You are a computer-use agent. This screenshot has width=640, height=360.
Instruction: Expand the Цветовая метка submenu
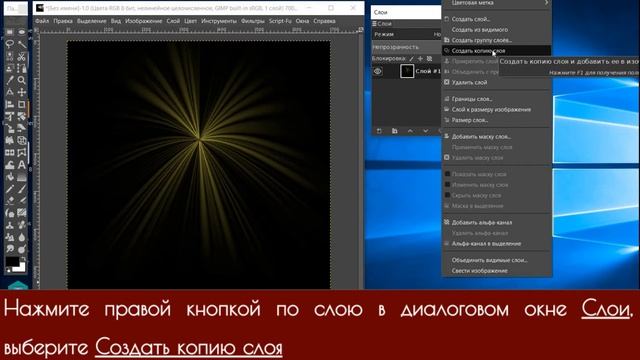coord(497,3)
